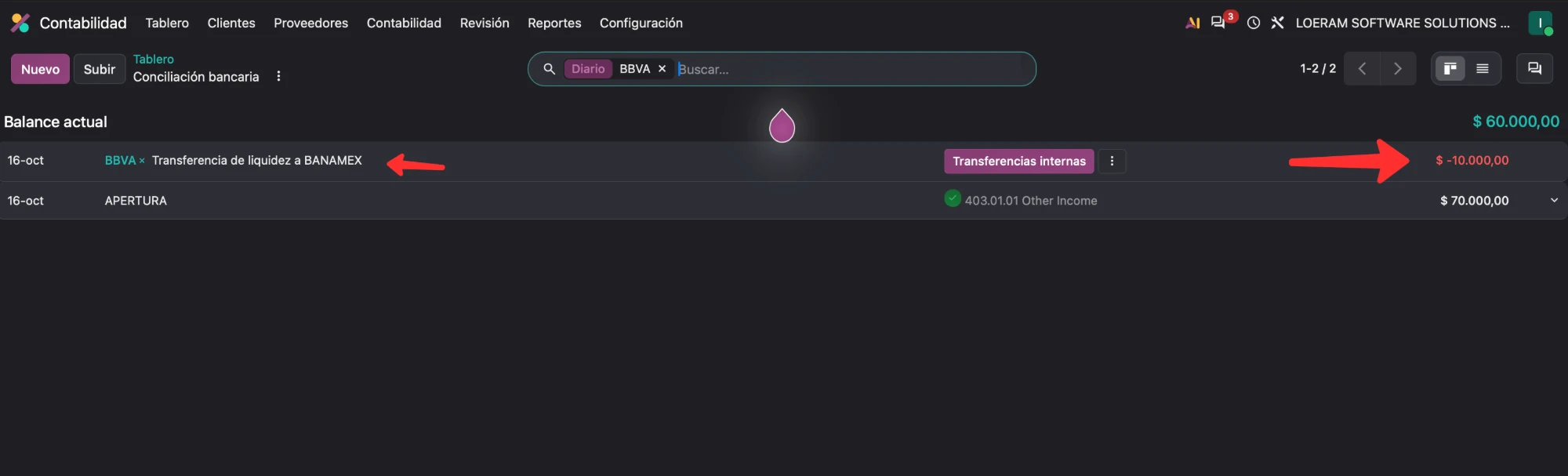Image resolution: width=1568 pixels, height=476 pixels.
Task: Click the Nuevo button
Action: pos(40,69)
